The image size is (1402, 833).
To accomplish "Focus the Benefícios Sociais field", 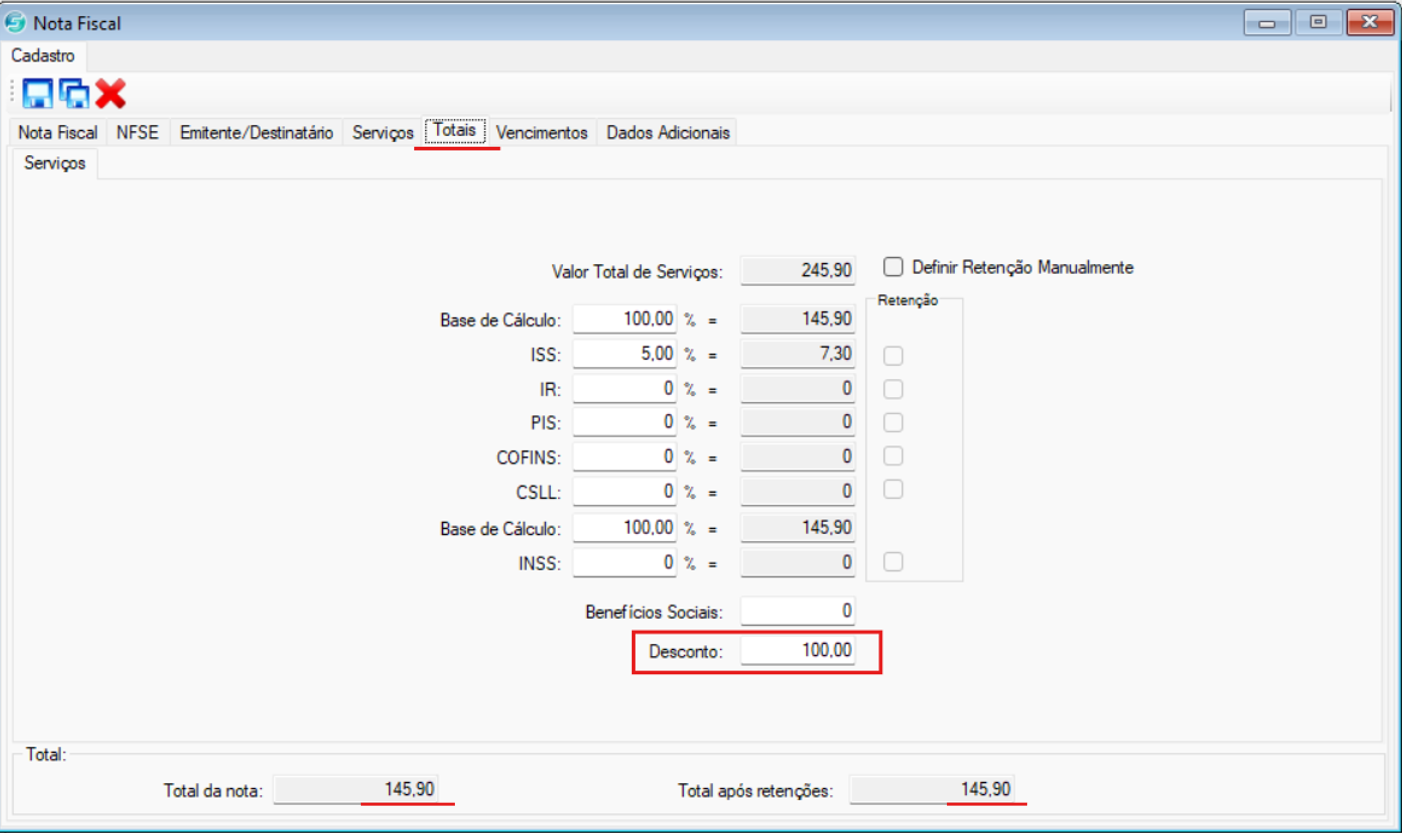I will pos(798,610).
